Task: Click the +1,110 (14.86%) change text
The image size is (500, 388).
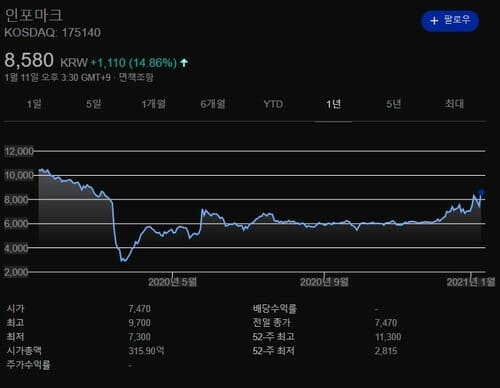Action: click(x=134, y=63)
